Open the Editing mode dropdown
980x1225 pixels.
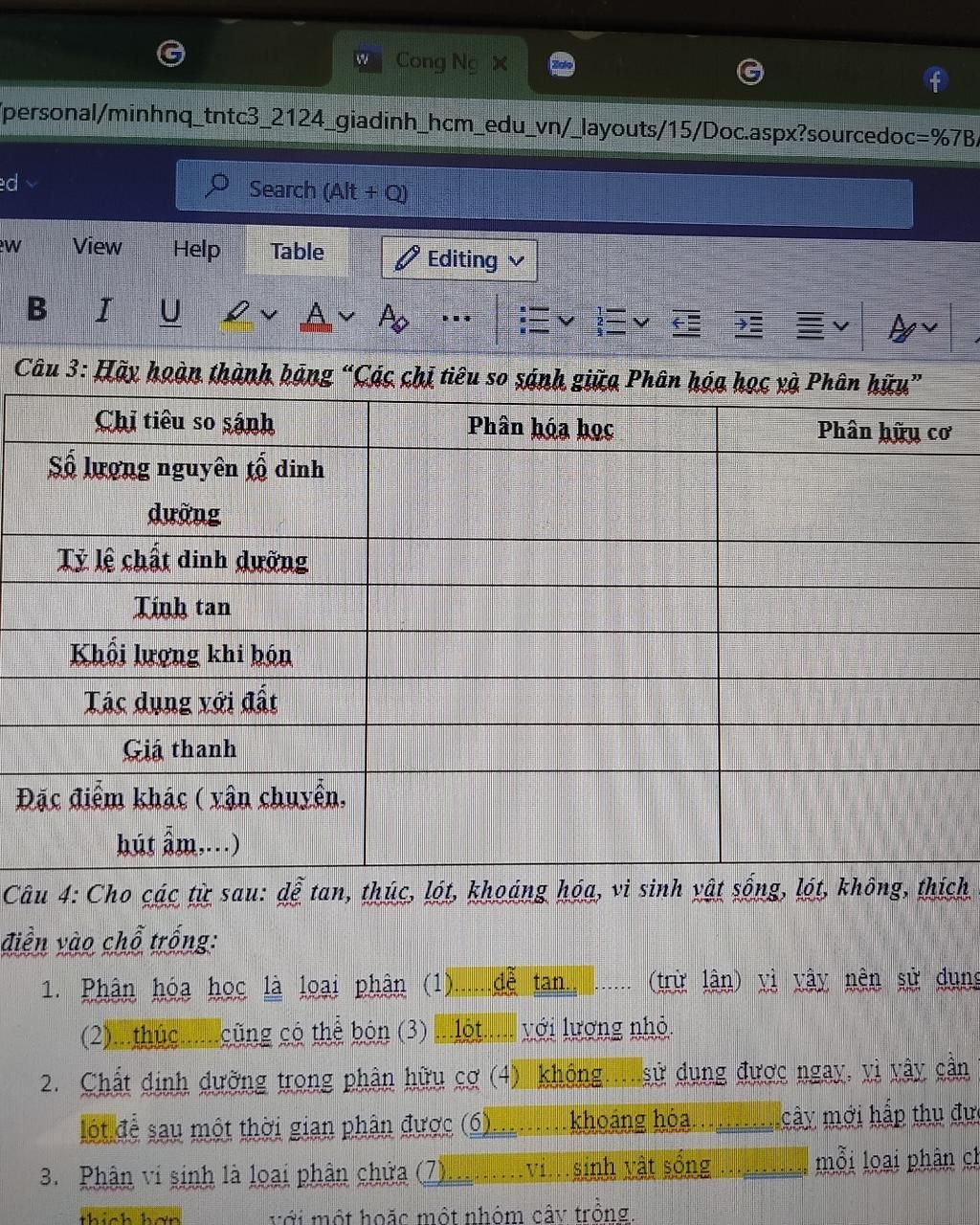pos(459,259)
